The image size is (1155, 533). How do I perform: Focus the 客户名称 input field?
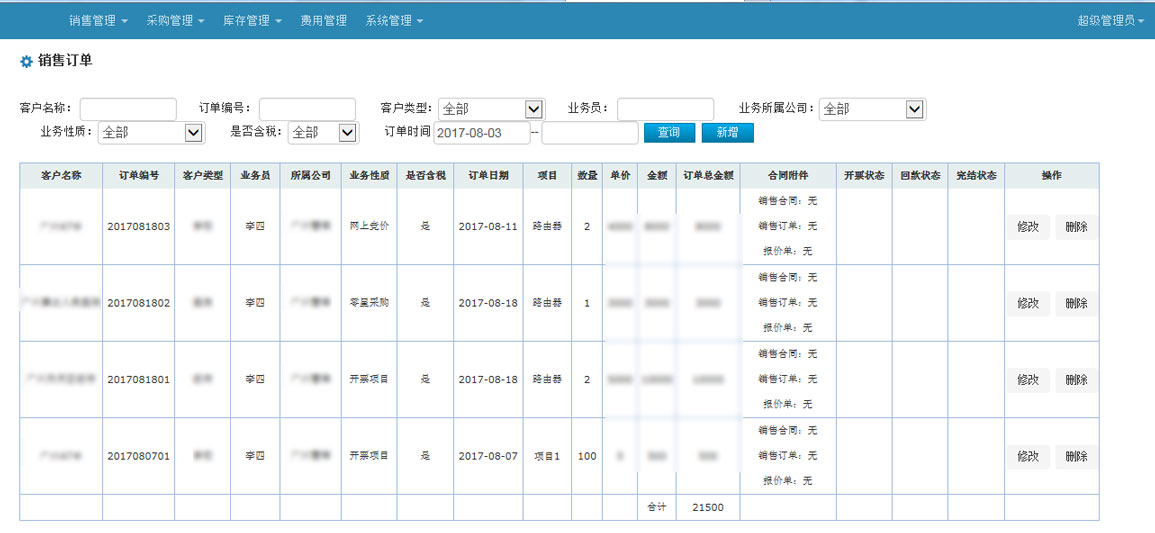128,109
